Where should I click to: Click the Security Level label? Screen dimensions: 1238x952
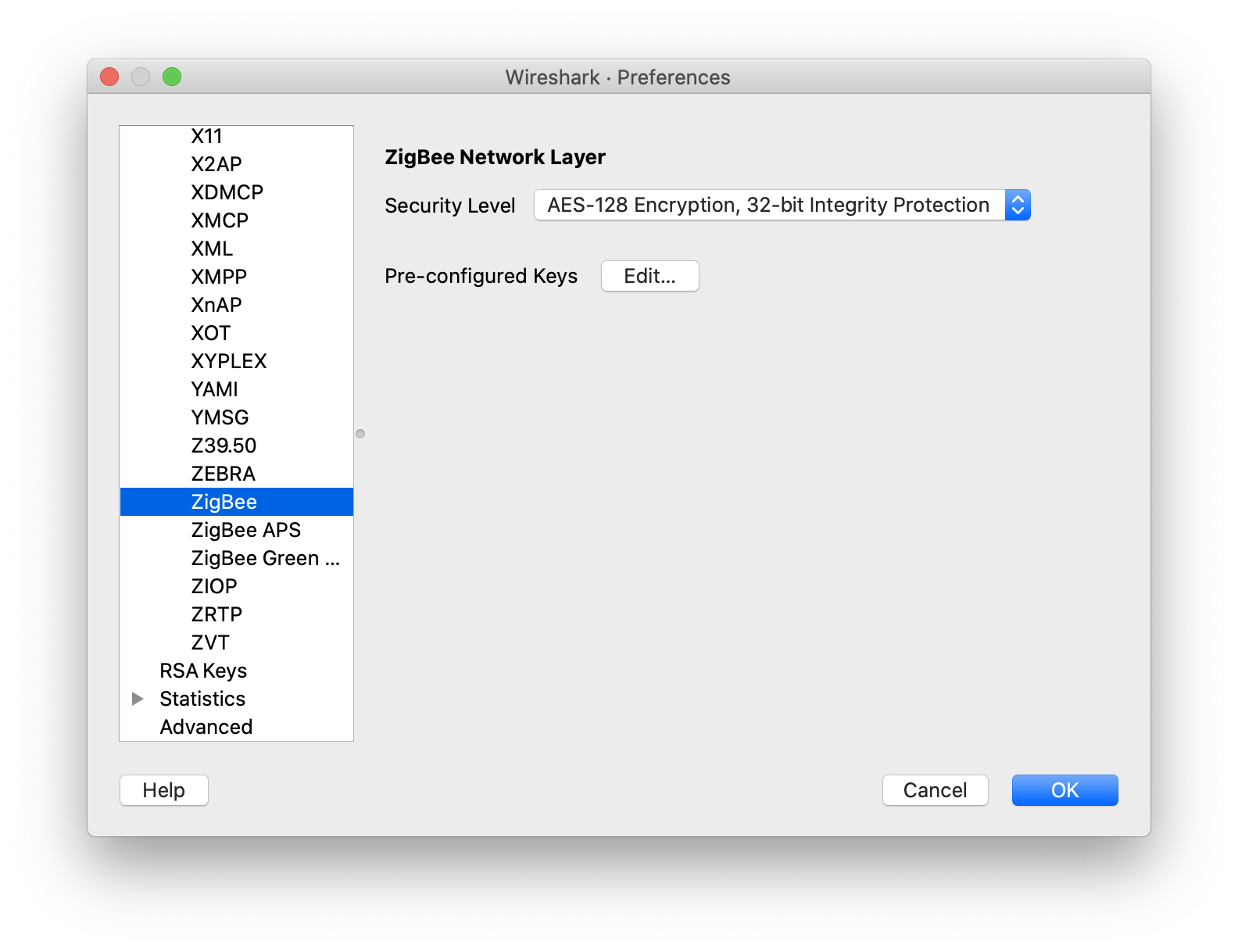click(450, 206)
